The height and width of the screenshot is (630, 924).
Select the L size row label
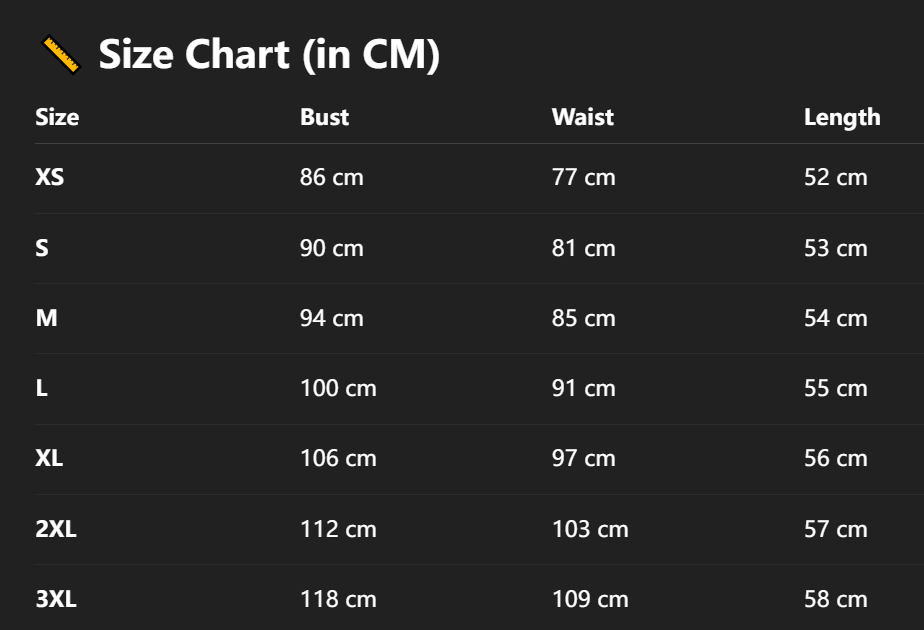point(42,388)
